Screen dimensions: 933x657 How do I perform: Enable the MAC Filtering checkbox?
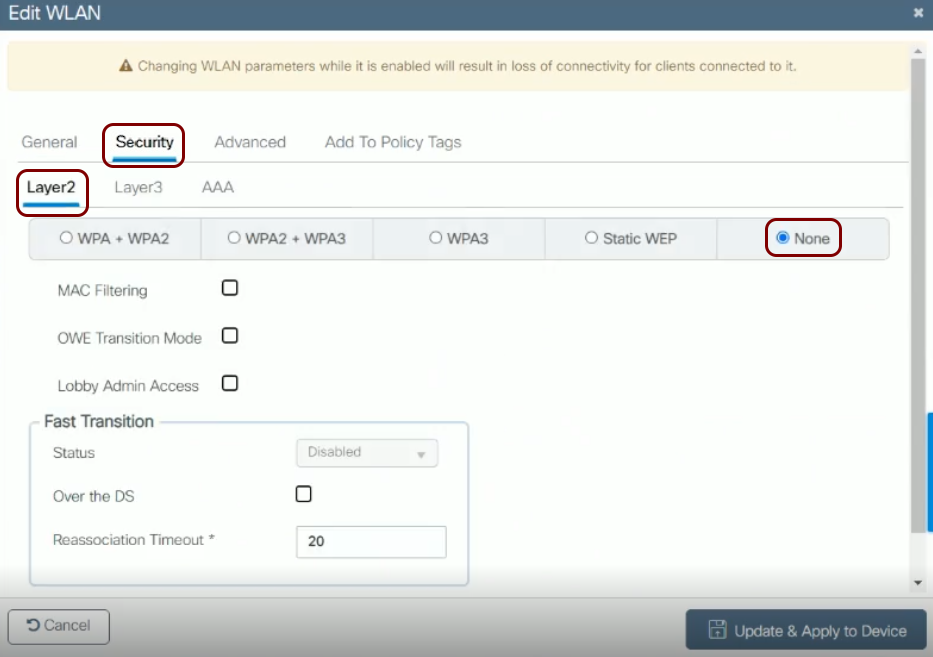(230, 288)
